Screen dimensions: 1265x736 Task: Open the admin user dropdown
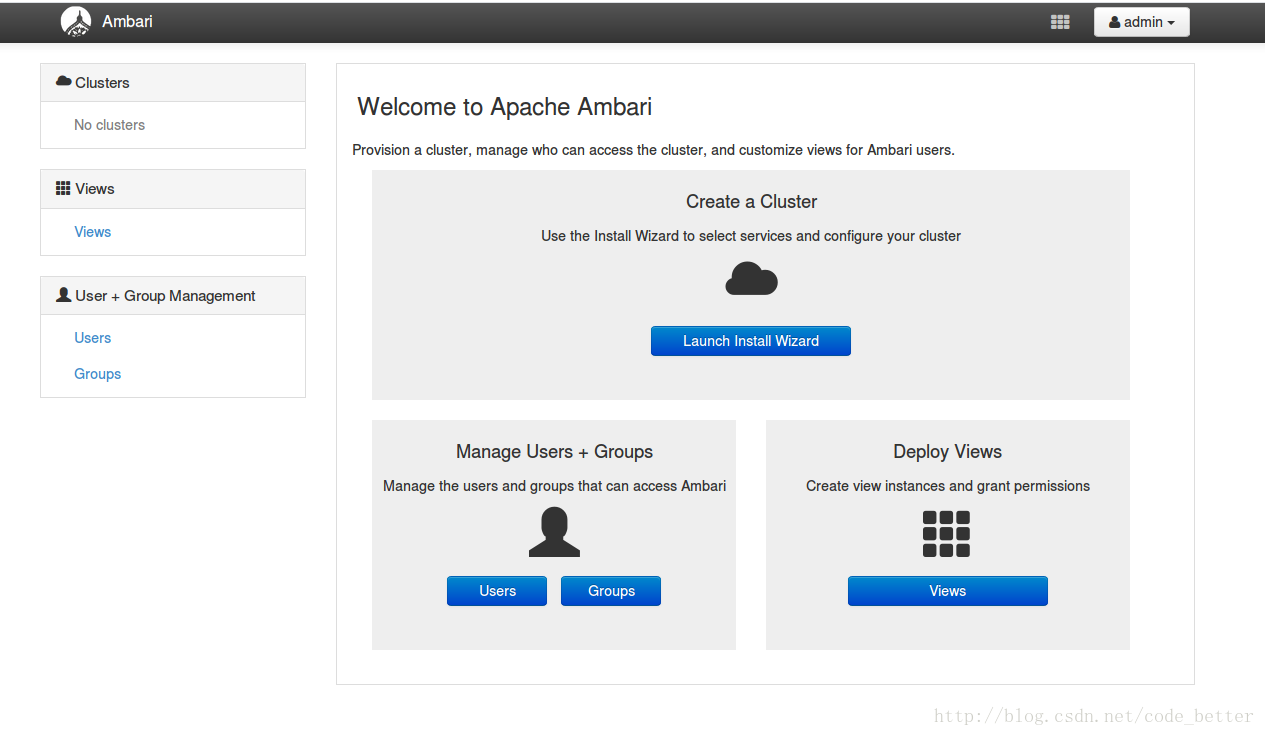coord(1141,22)
